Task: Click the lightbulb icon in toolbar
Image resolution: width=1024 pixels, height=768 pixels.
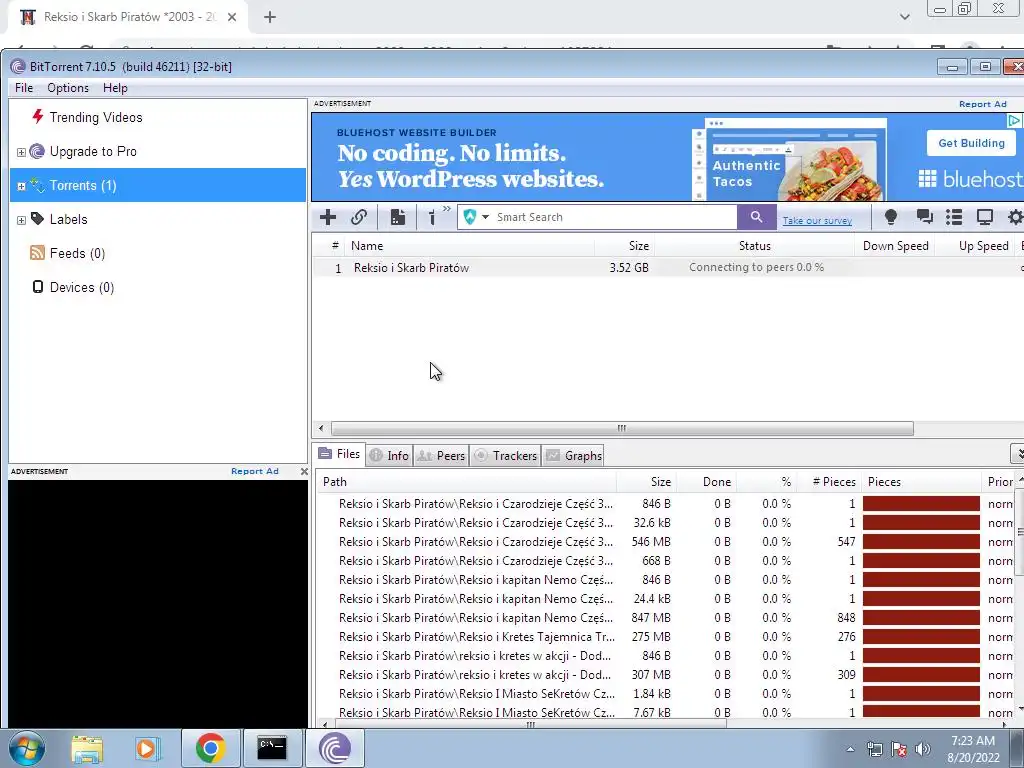Action: tap(890, 217)
